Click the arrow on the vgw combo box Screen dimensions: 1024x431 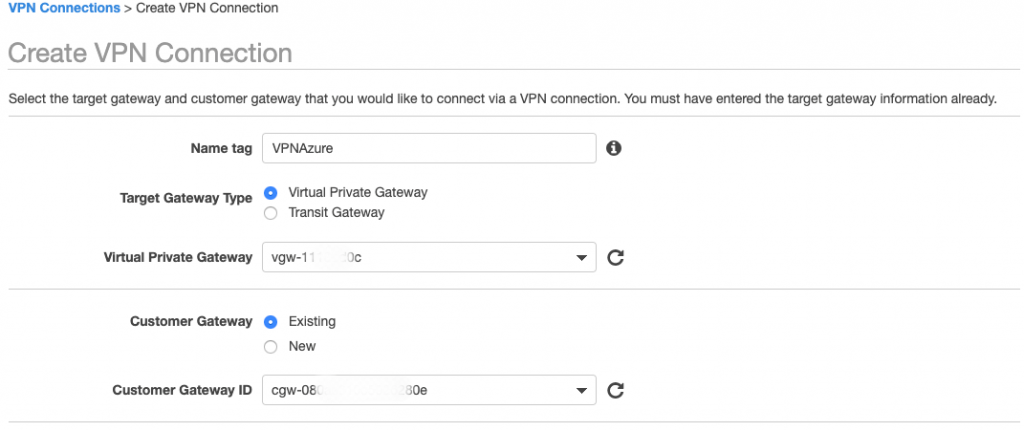click(581, 258)
